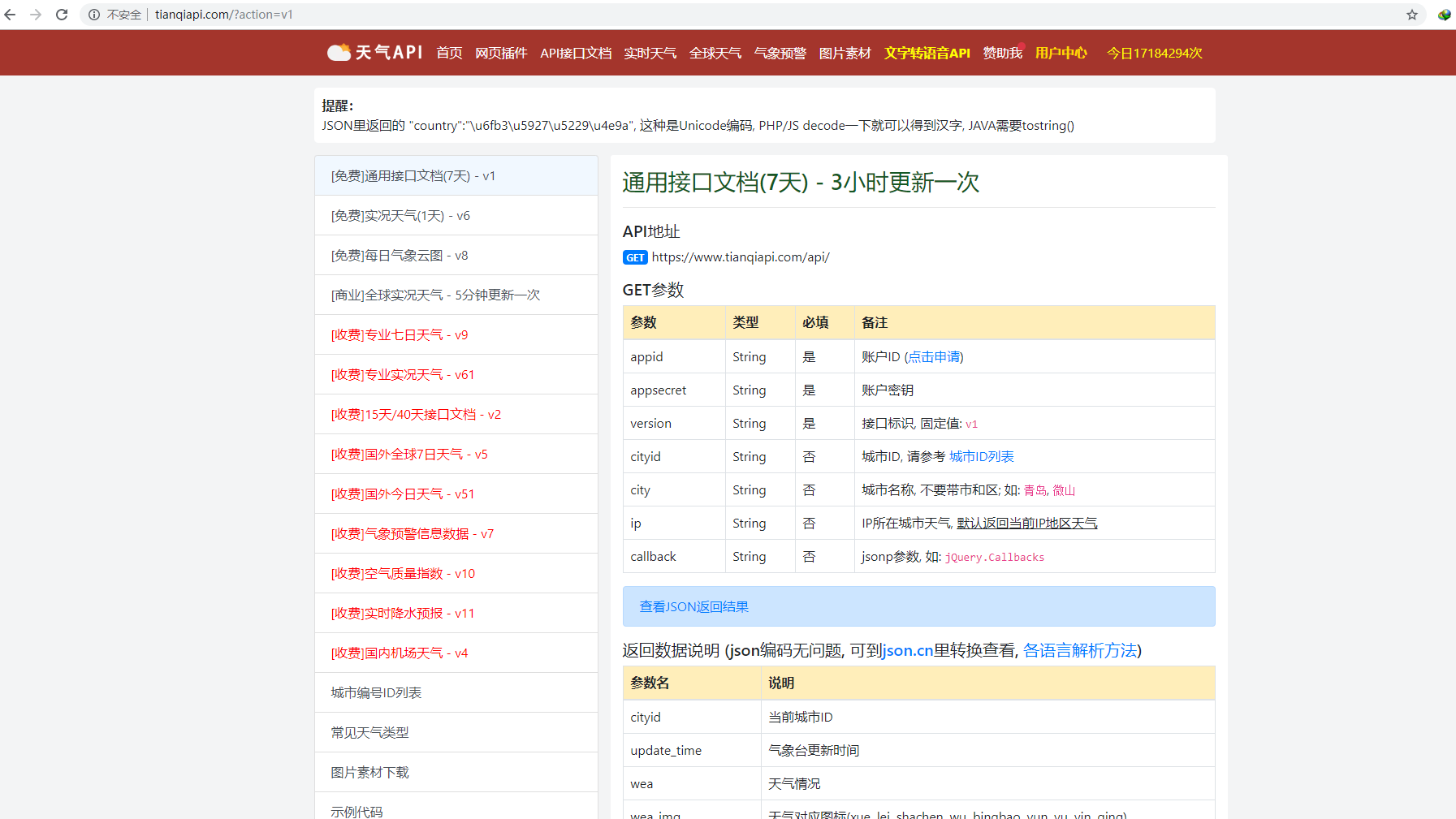This screenshot has height=819, width=1456.
Task: Select [收费]空气质量指数 - v10 sidebar item
Action: pyautogui.click(x=456, y=573)
